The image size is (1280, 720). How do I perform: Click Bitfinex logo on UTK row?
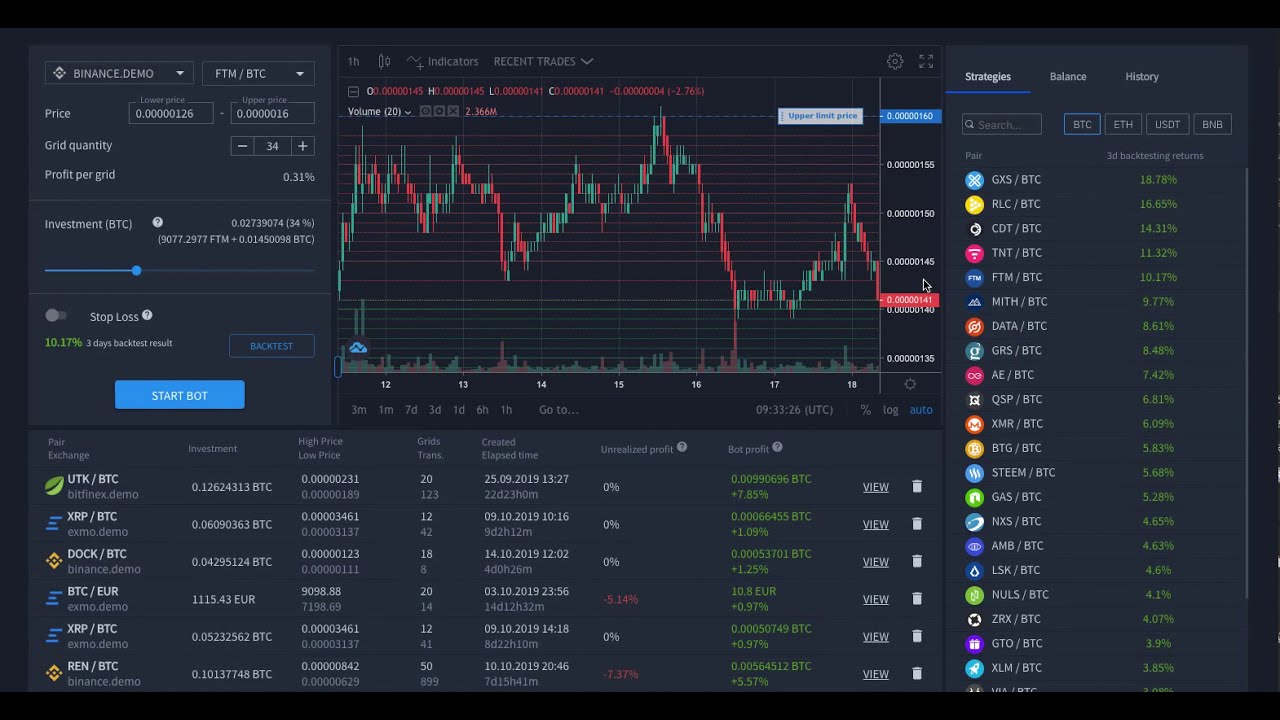coord(54,486)
